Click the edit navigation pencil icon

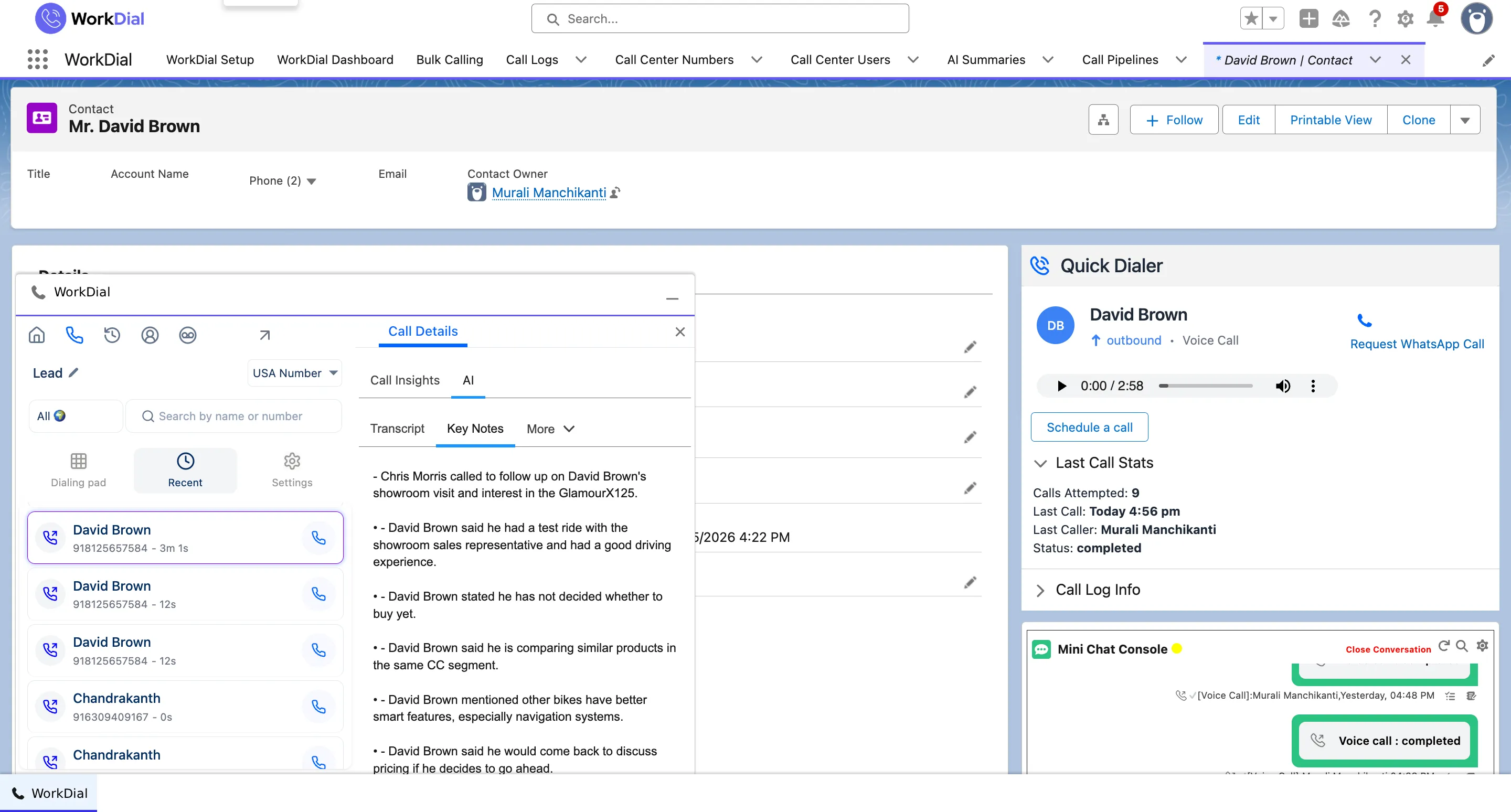point(1489,60)
